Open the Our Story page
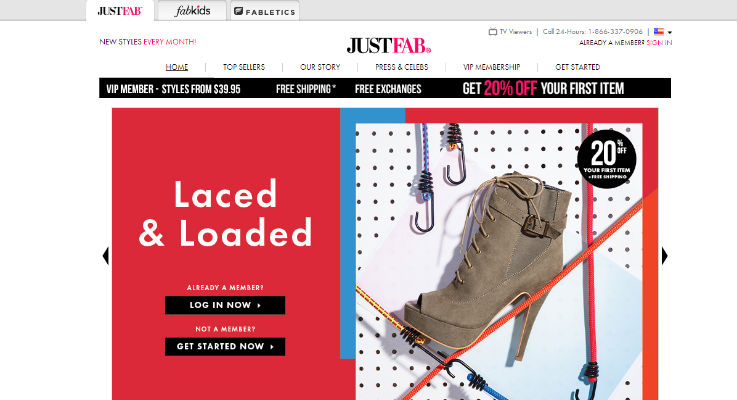 pos(320,67)
